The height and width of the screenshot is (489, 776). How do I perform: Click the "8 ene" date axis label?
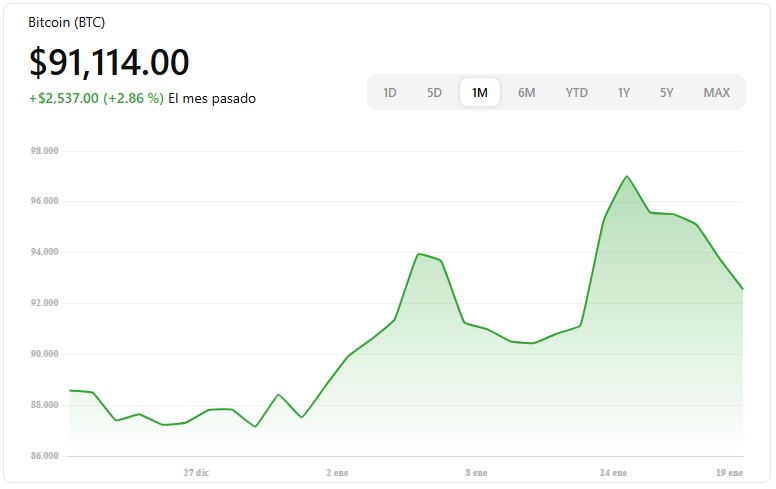476,472
